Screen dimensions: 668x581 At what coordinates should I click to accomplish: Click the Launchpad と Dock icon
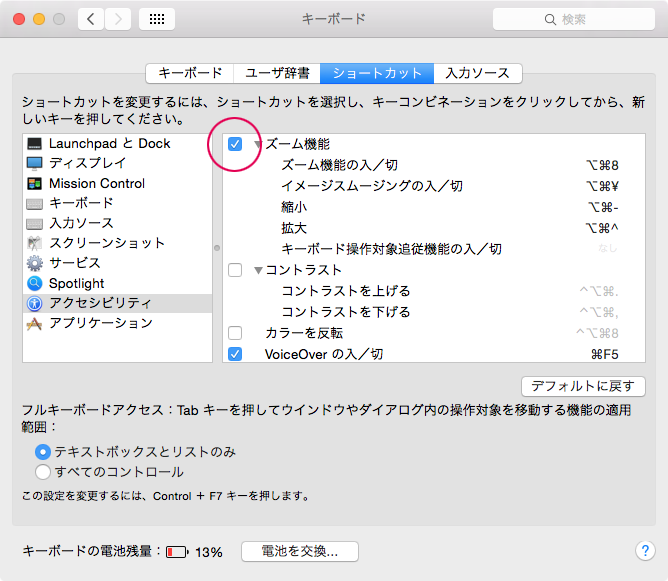pyautogui.click(x=35, y=144)
